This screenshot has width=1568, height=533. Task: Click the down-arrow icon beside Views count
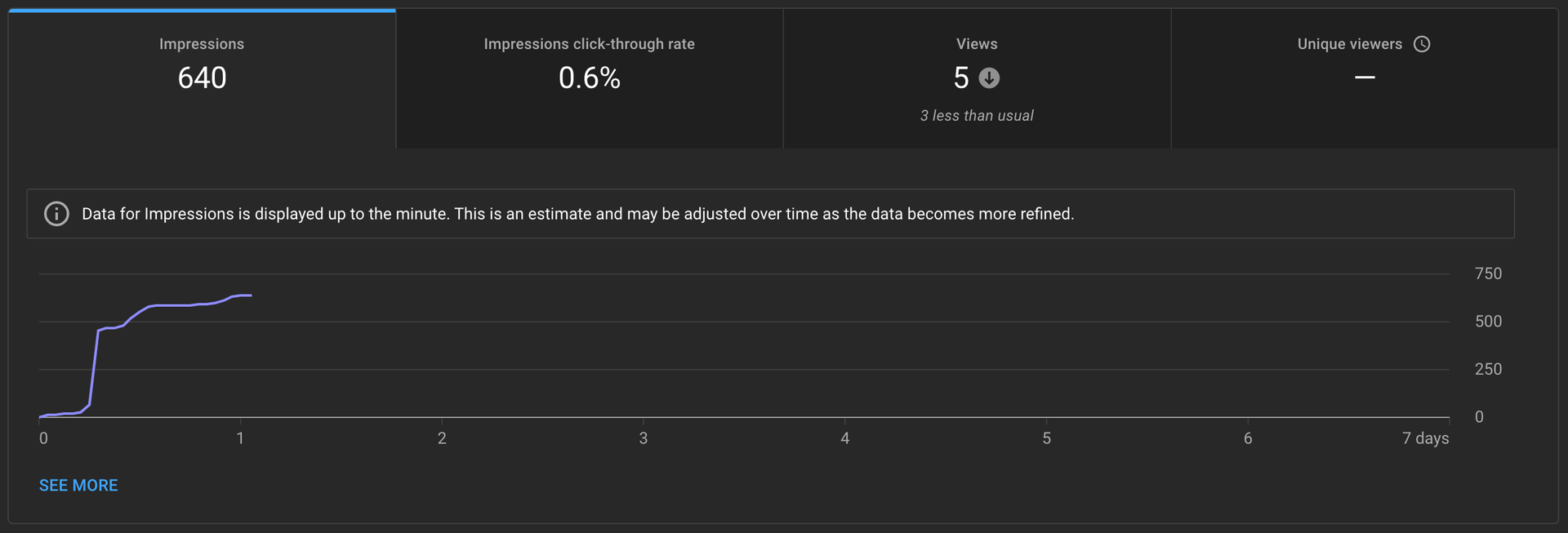coord(989,78)
